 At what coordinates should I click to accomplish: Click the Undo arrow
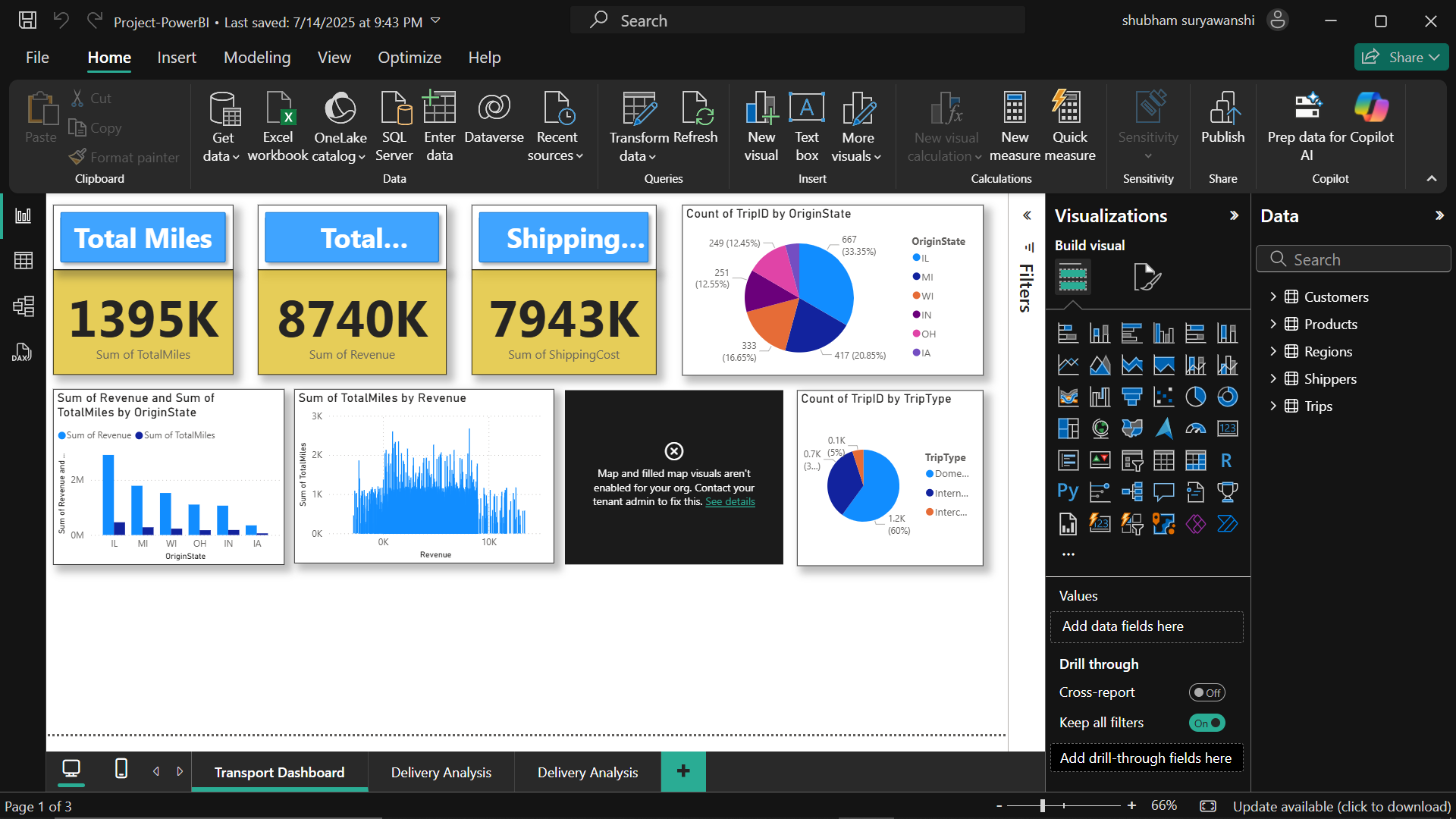coord(61,20)
